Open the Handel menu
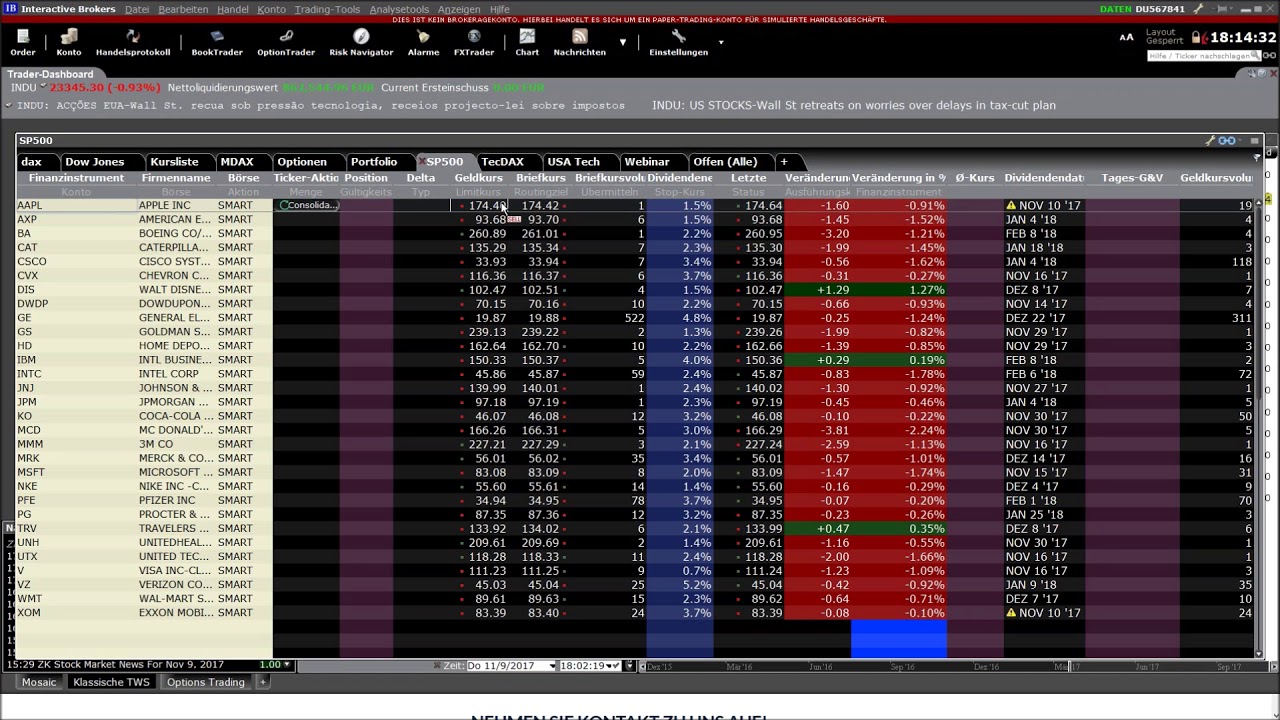The height and width of the screenshot is (720, 1280). 233,9
